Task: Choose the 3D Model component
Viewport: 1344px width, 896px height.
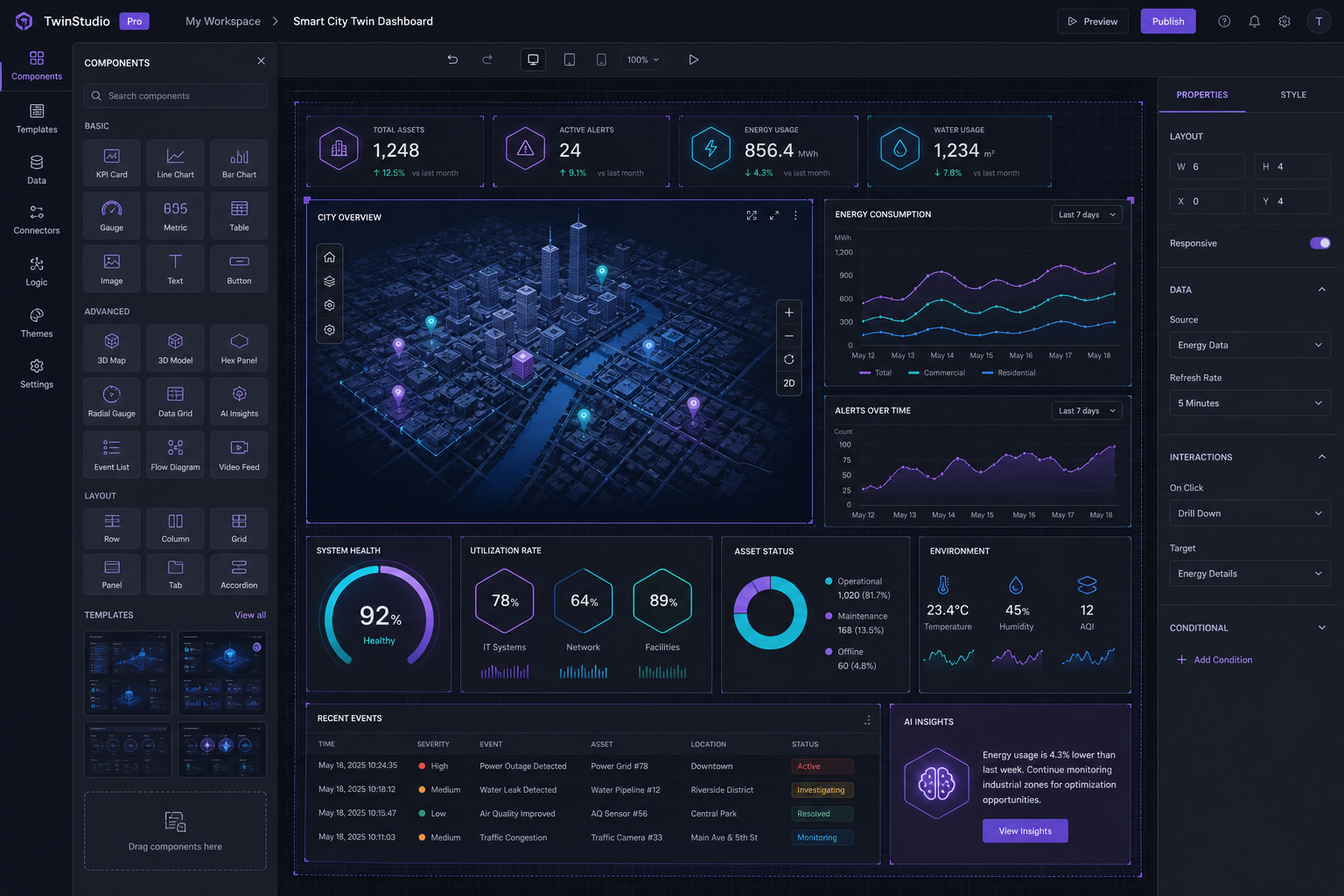Action: point(175,348)
